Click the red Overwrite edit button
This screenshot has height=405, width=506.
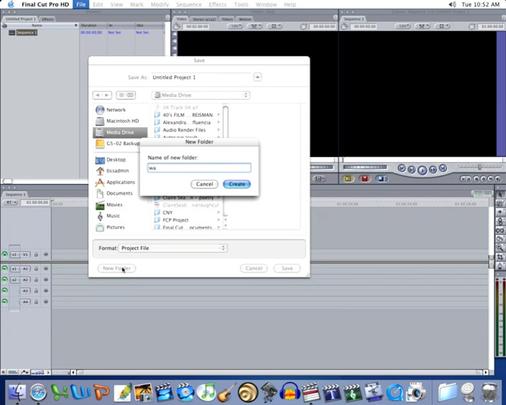tap(365, 179)
